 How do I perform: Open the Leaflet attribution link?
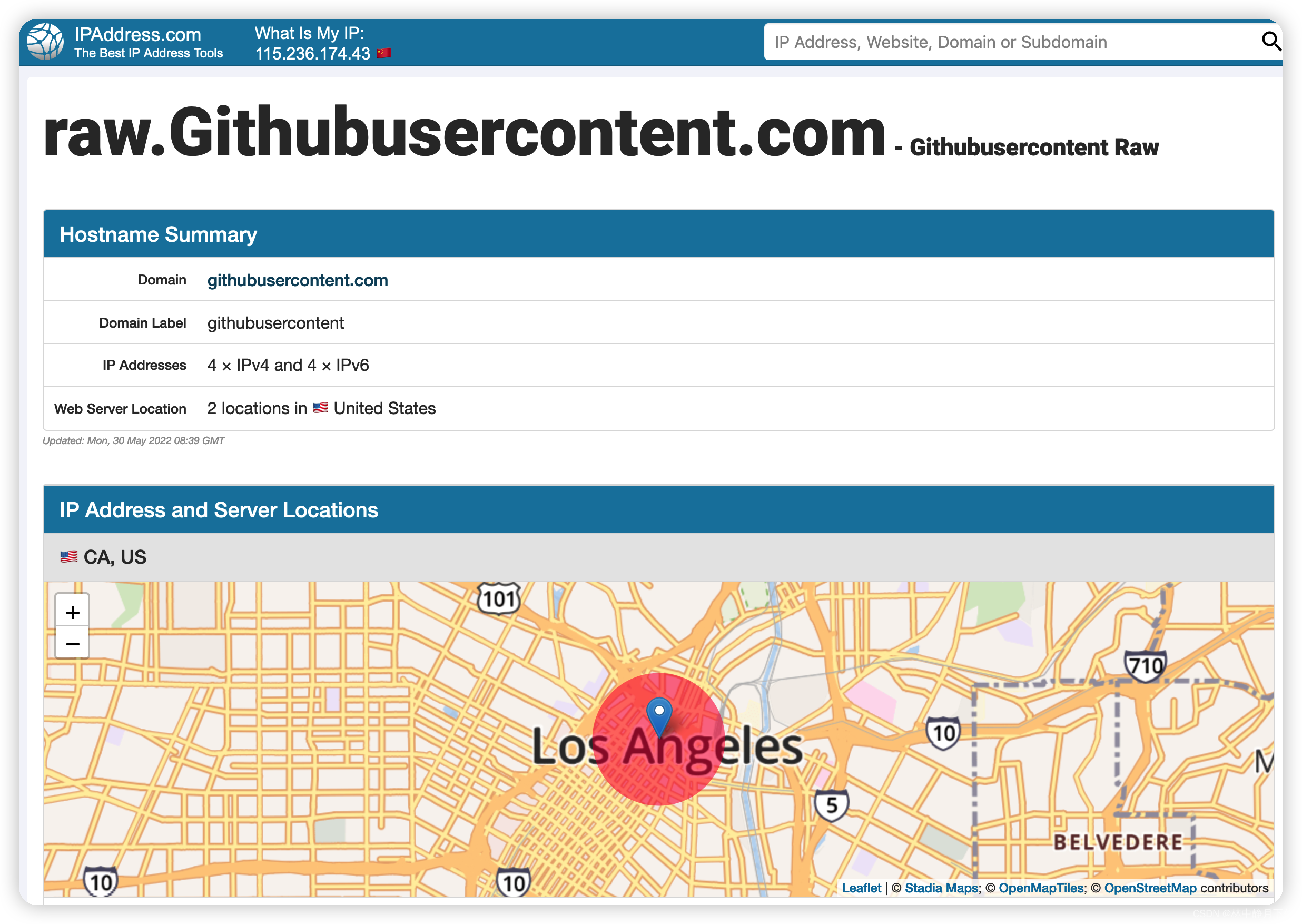coord(861,888)
